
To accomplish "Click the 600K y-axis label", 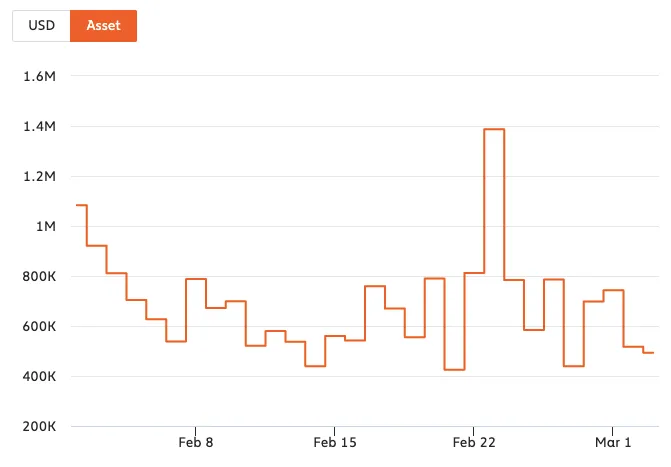I will [39, 327].
